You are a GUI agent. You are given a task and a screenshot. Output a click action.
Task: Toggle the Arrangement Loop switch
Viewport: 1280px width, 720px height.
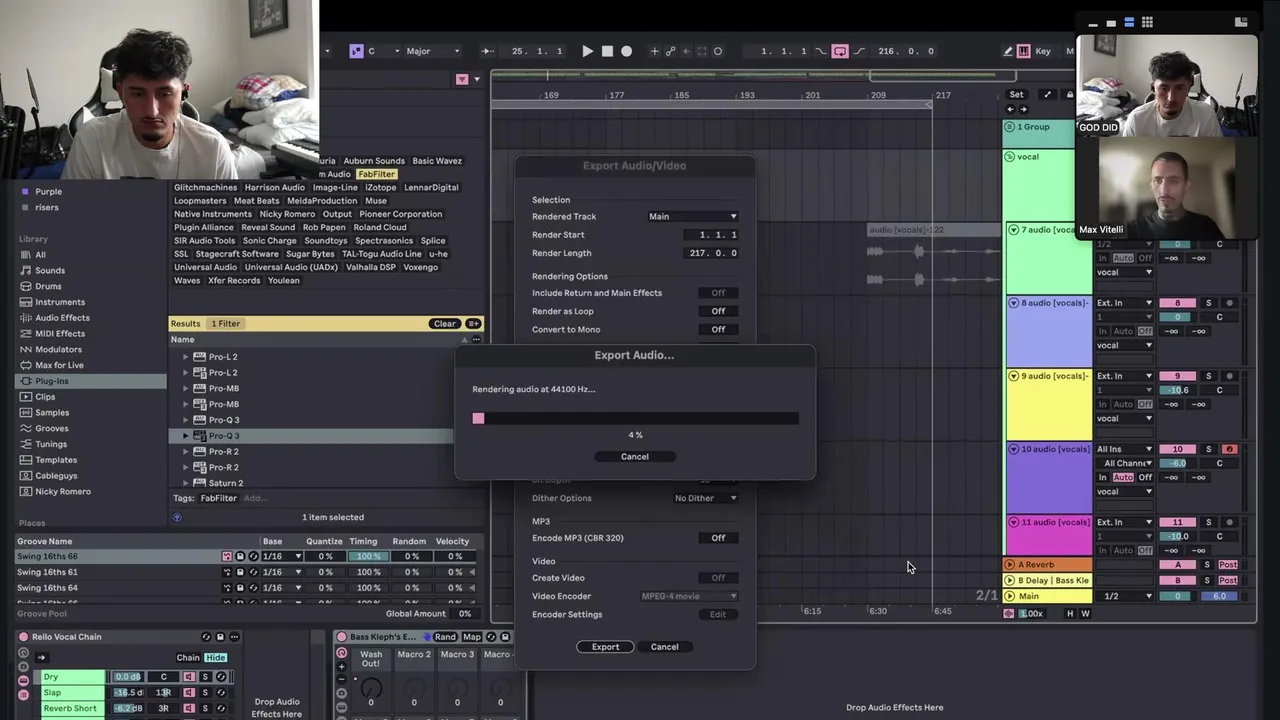840,51
